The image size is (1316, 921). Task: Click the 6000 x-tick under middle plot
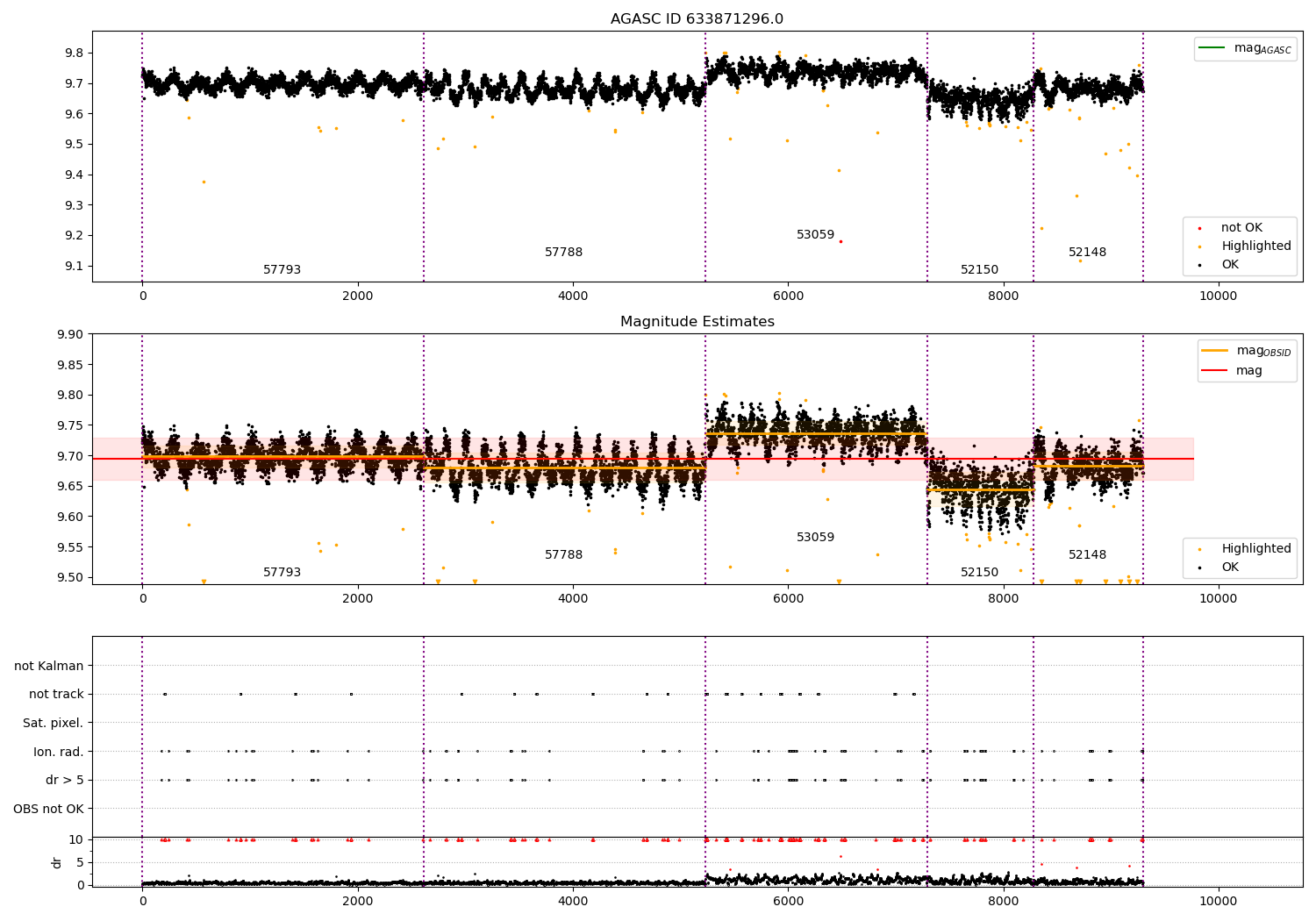click(788, 599)
